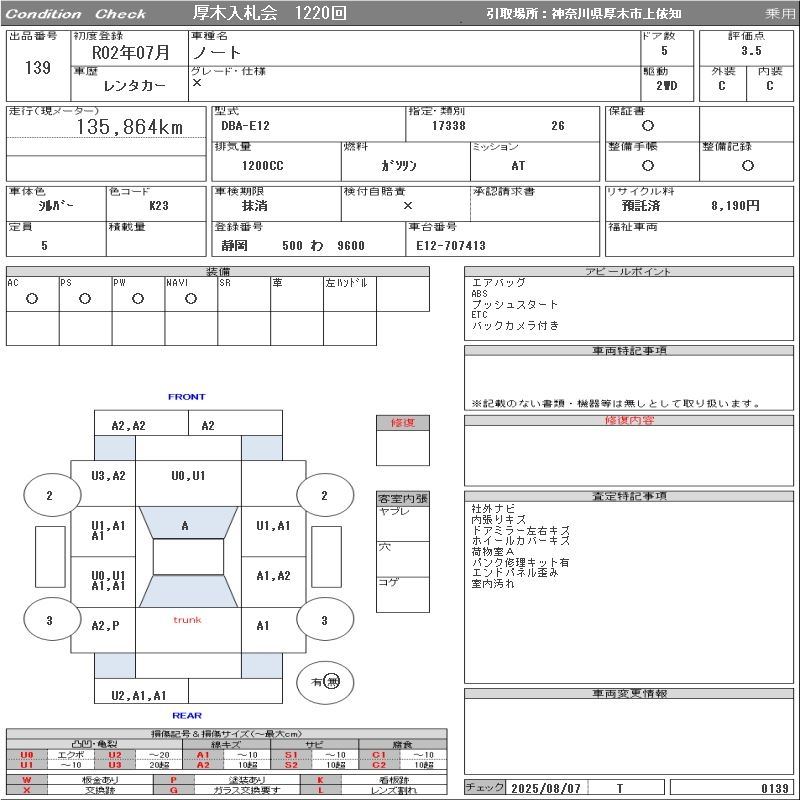This screenshot has height=800, width=800.
Task: Click the ETC appeal point
Action: click(480, 315)
